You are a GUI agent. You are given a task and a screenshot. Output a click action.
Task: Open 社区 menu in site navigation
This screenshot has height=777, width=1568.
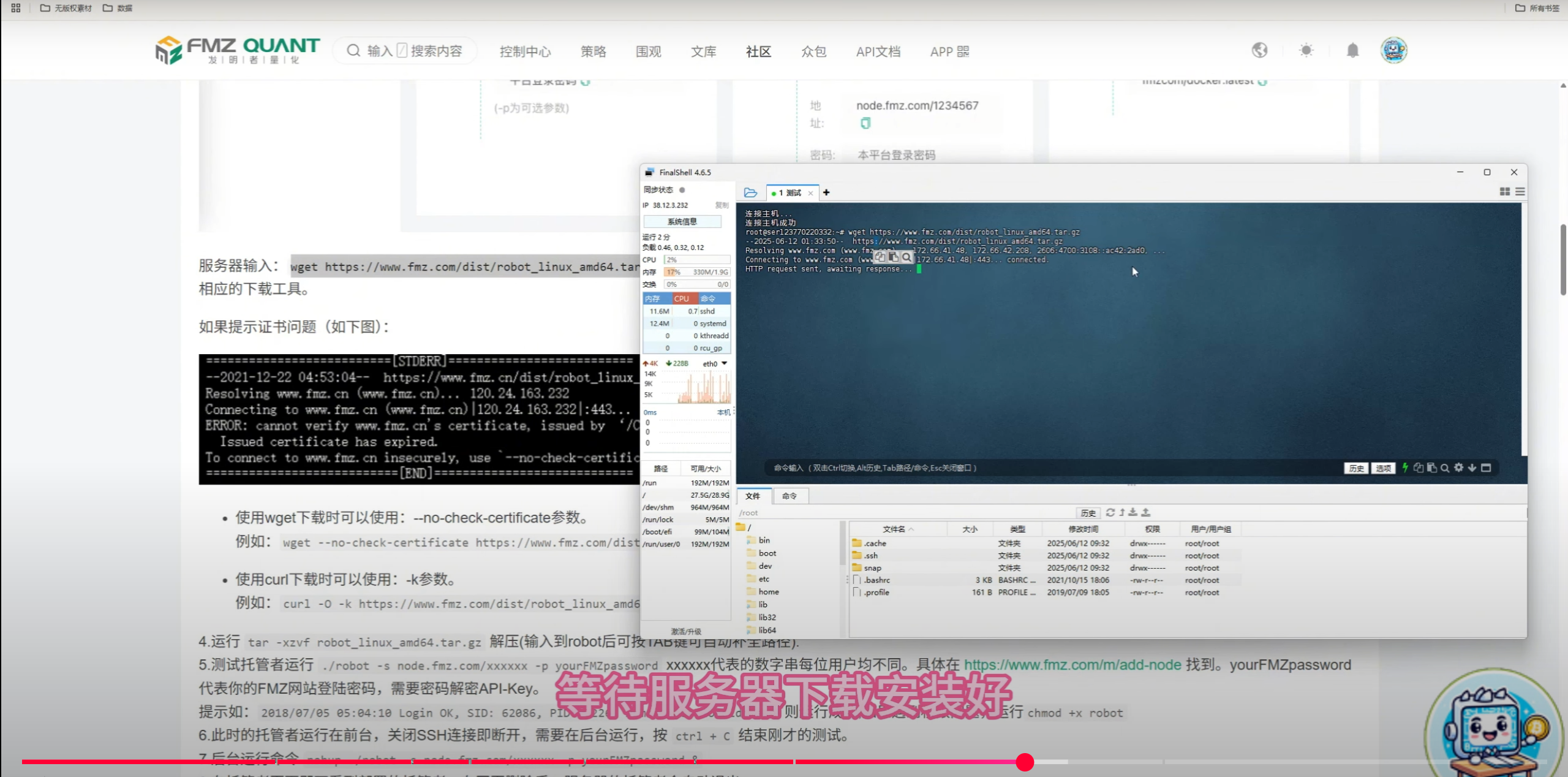[x=758, y=51]
